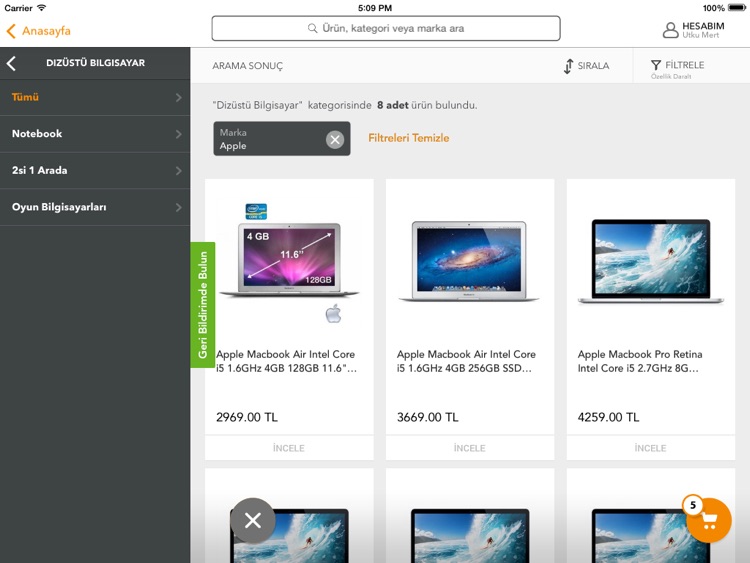The height and width of the screenshot is (563, 750).
Task: Open the Notebook category
Action: (x=95, y=134)
